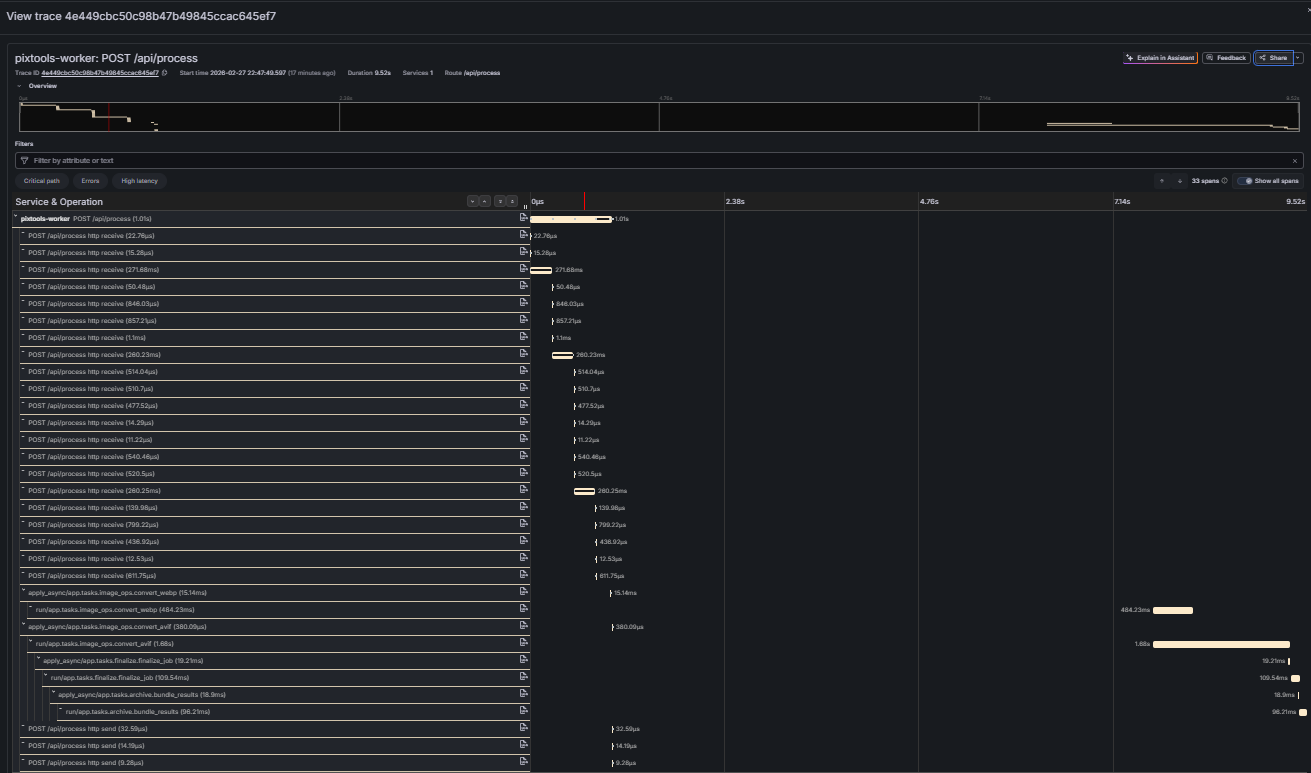1311x773 pixels.
Task: Open logs icon for run convert_avif (1.68s) row
Action: pos(523,643)
